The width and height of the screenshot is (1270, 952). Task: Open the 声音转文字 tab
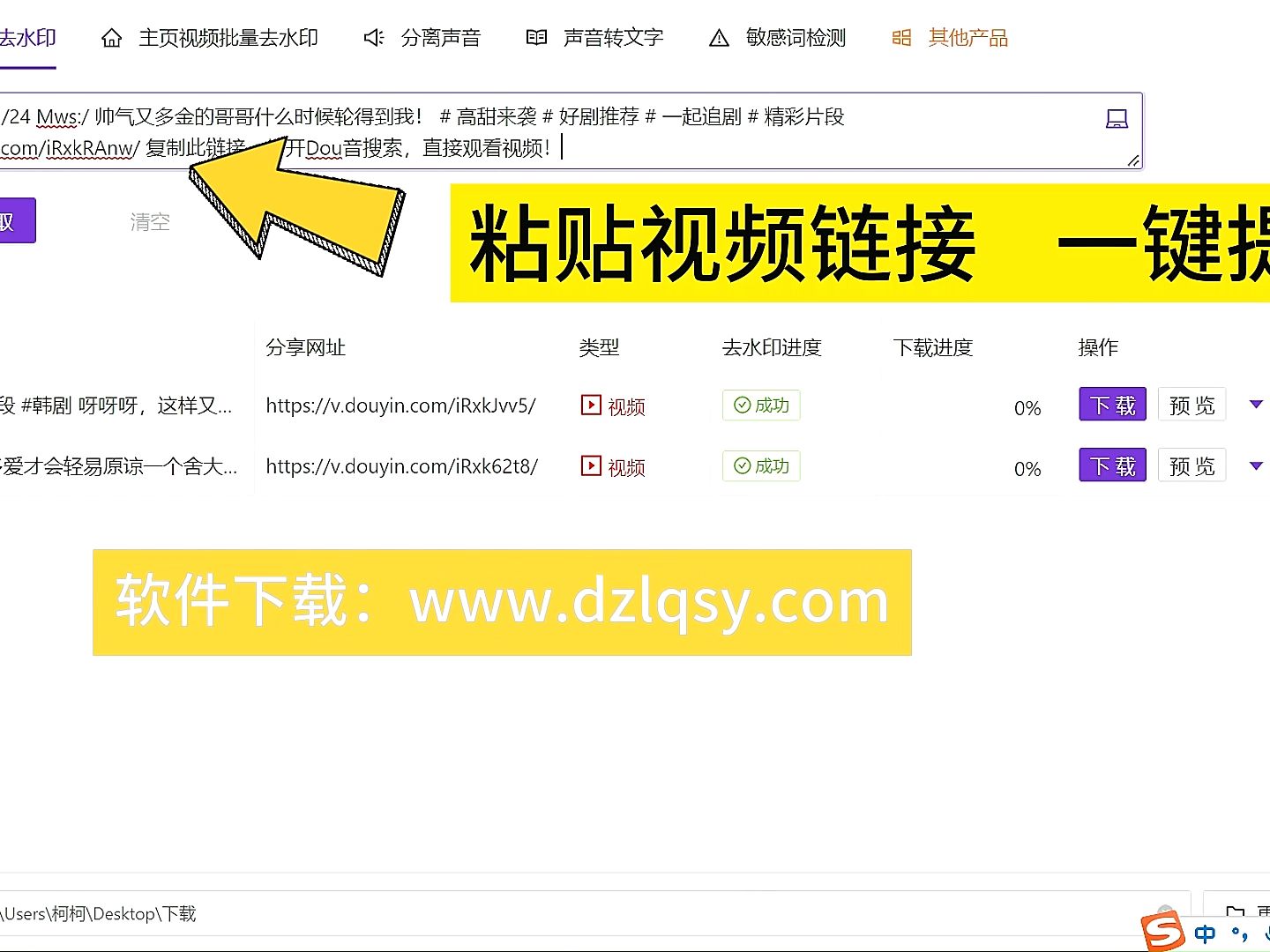[x=594, y=38]
